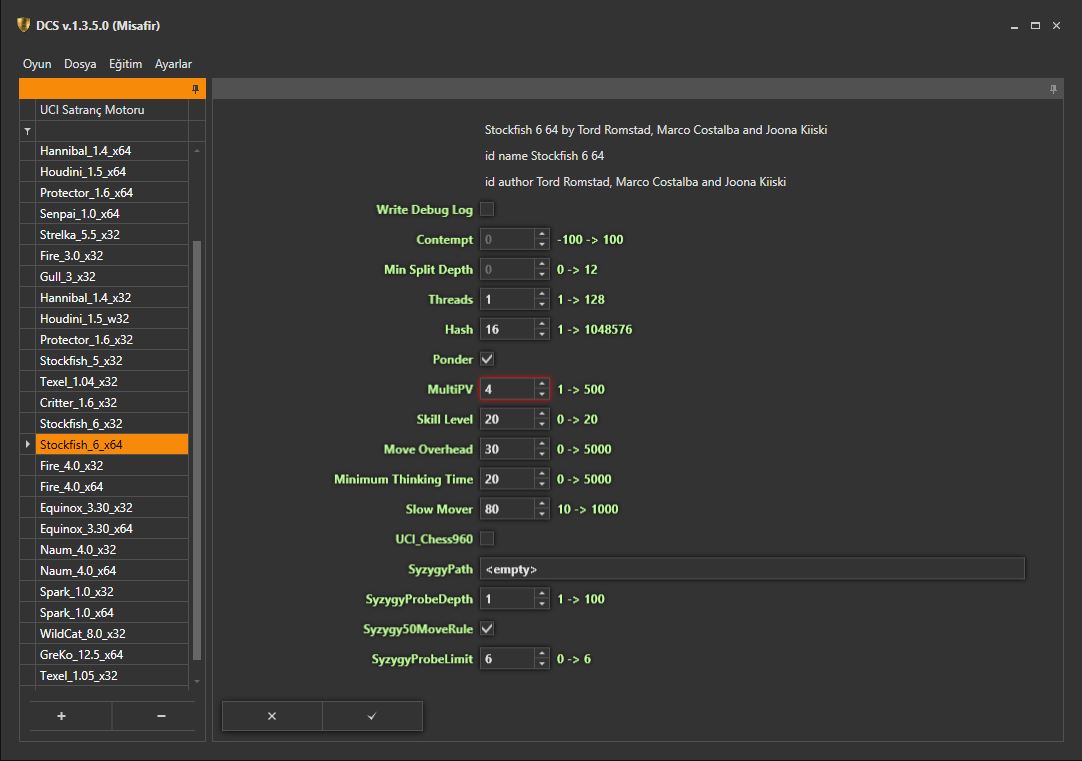Increase Slow Mover with up arrow
This screenshot has width=1082, height=761.
coord(542,504)
